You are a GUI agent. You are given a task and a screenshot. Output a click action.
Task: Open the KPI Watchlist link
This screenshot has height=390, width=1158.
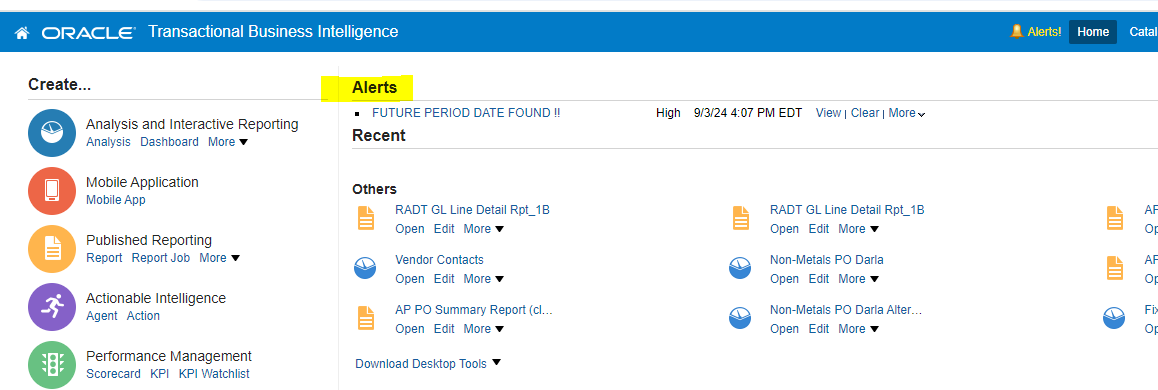click(x=214, y=374)
